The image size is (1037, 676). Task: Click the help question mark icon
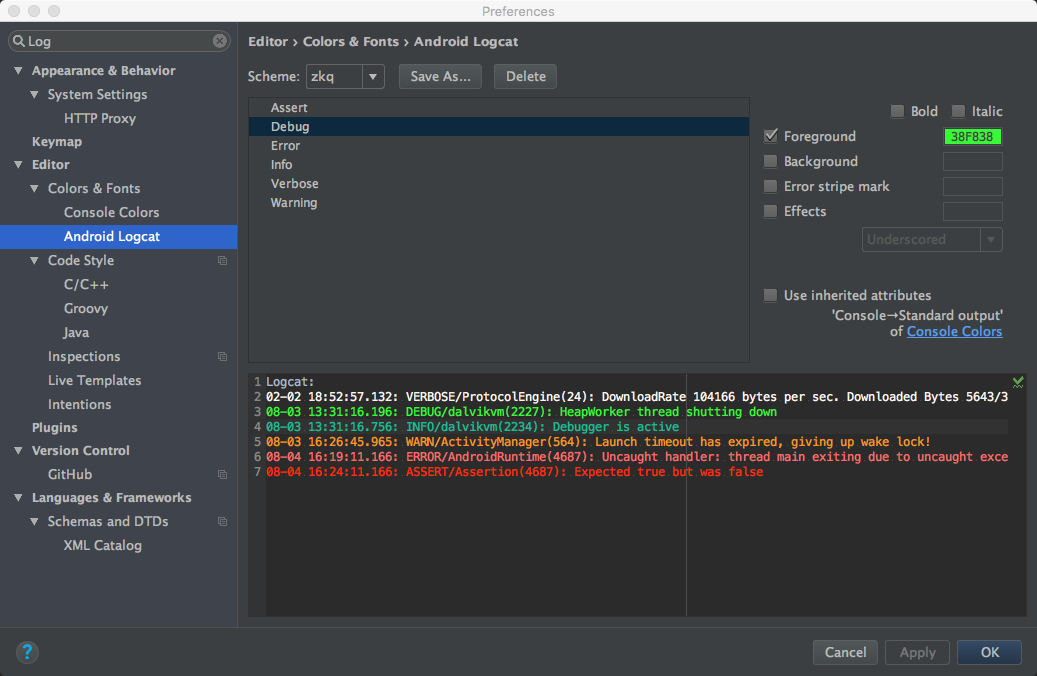[x=27, y=652]
